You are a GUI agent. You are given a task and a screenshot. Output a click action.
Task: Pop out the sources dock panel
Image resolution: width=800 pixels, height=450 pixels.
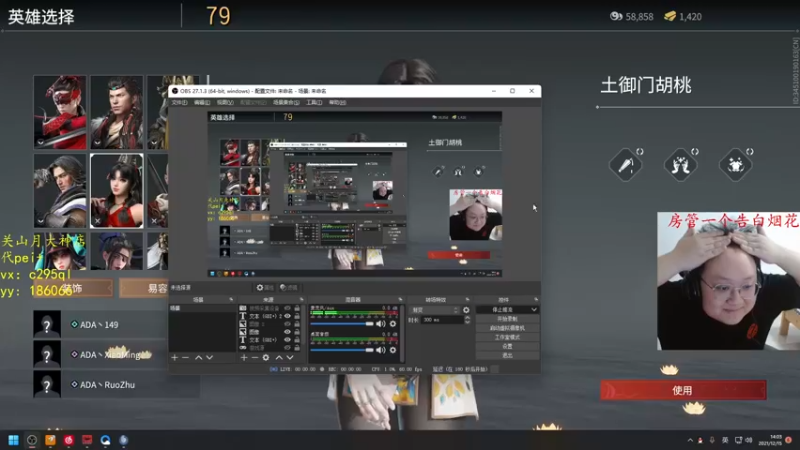point(301,299)
